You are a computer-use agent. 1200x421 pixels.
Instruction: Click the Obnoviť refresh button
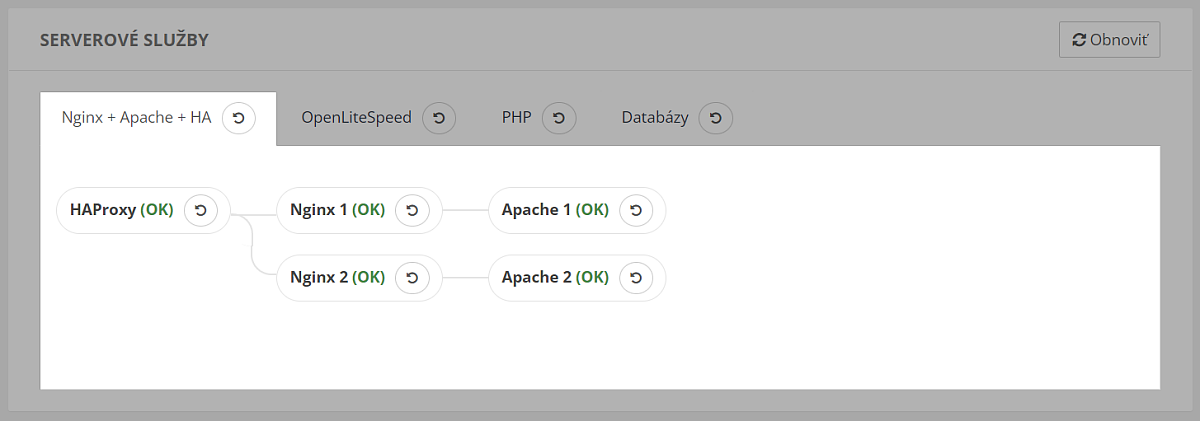(x=1109, y=40)
